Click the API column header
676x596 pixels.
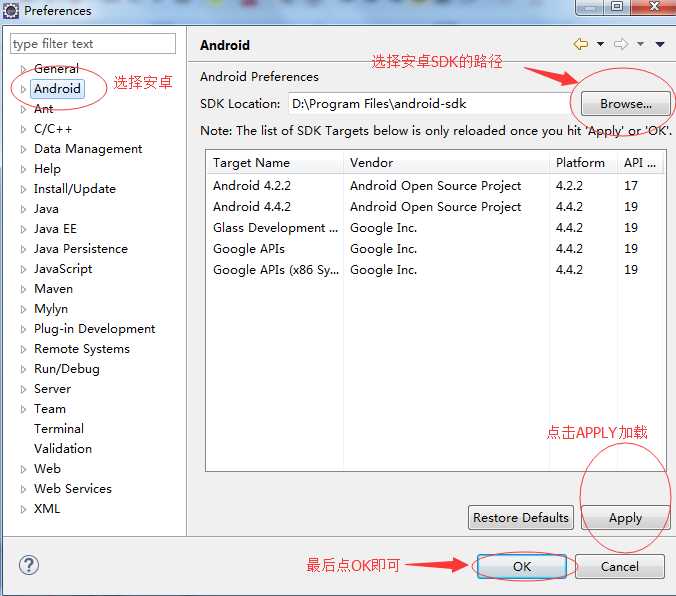[642, 163]
